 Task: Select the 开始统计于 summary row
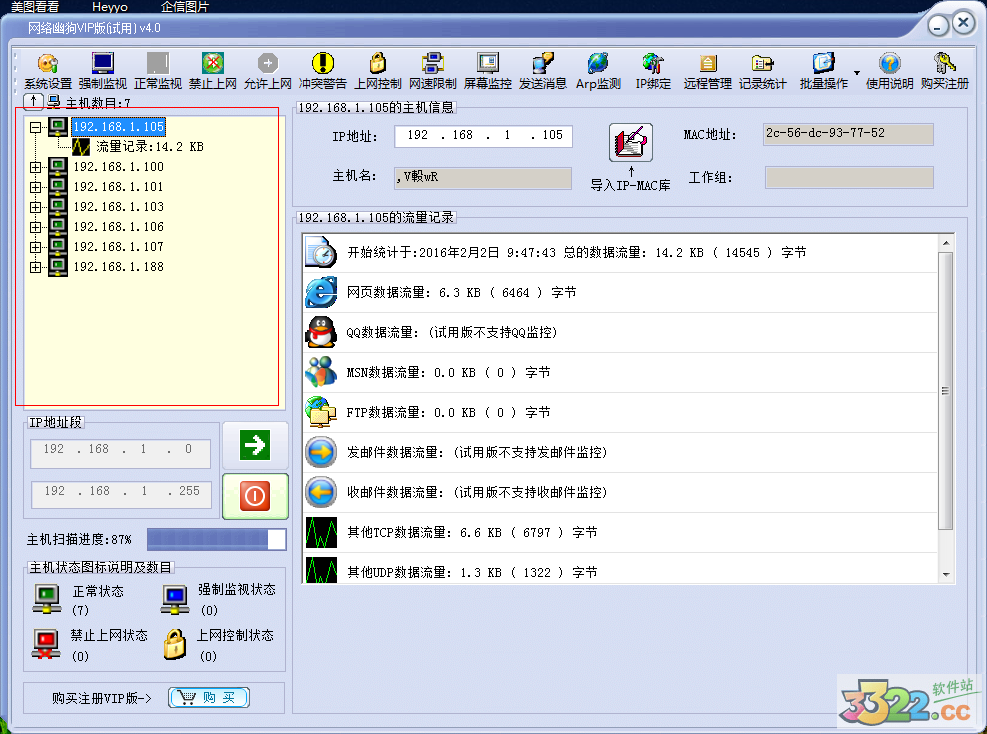[x=621, y=253]
